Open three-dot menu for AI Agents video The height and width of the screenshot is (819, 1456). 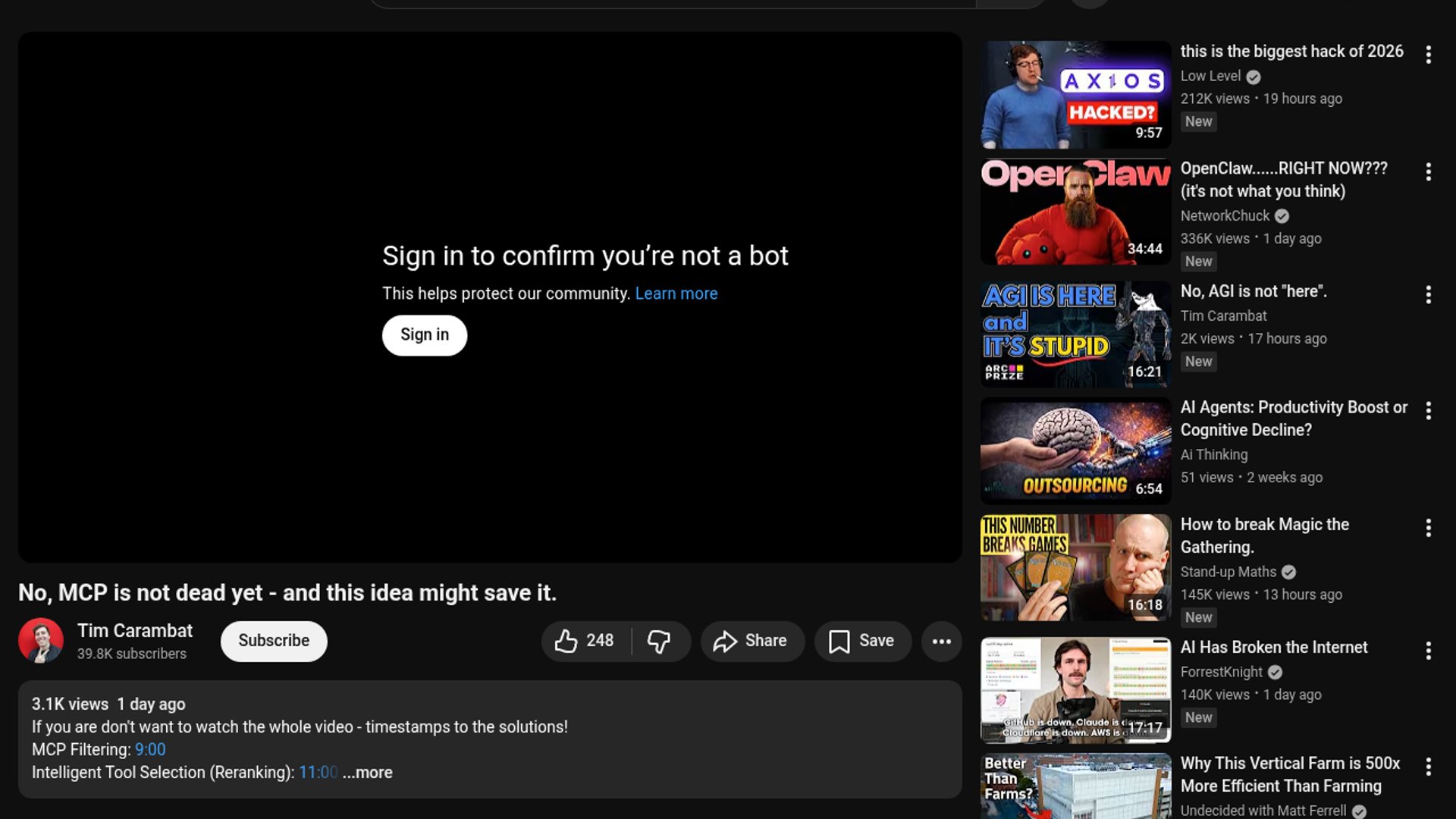pyautogui.click(x=1428, y=411)
